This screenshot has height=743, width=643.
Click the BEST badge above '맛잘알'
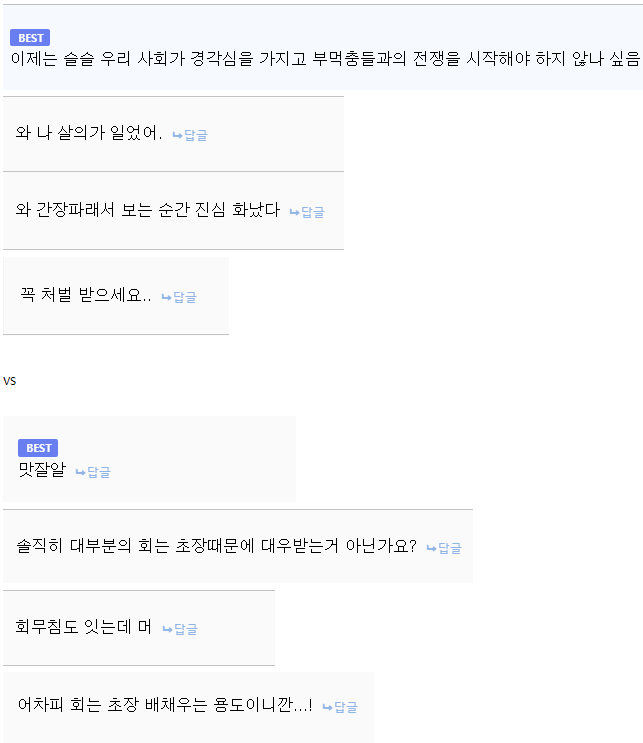[x=39, y=448]
